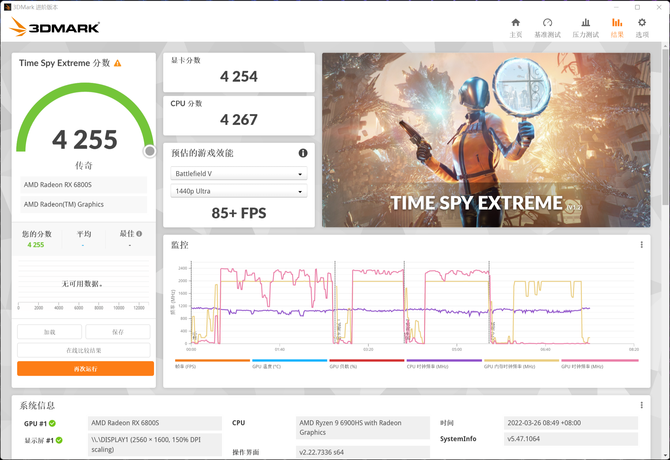Click the AMD Radeon(TM) Graphics label

[83, 204]
